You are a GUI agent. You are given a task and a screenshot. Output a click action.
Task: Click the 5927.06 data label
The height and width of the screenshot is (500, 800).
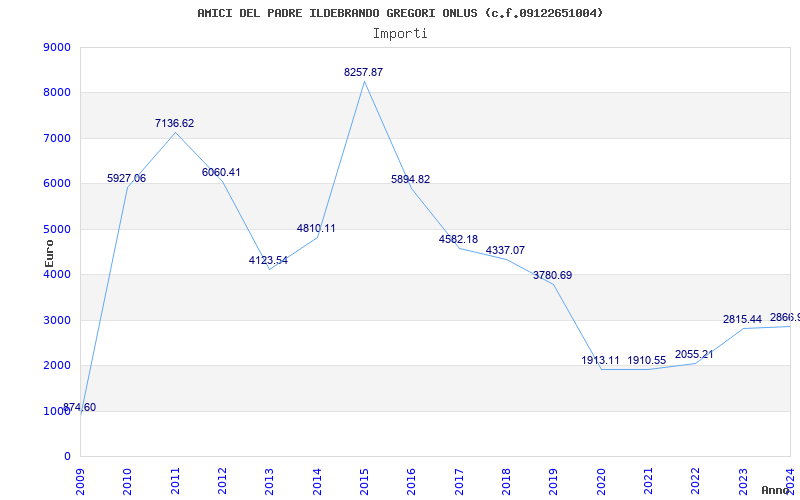tap(127, 179)
